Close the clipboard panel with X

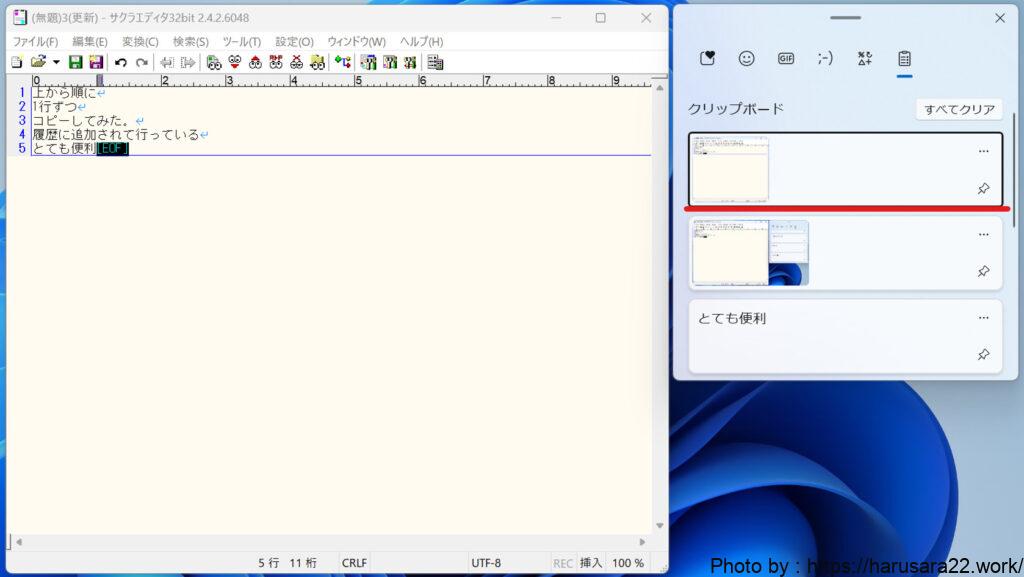(999, 18)
